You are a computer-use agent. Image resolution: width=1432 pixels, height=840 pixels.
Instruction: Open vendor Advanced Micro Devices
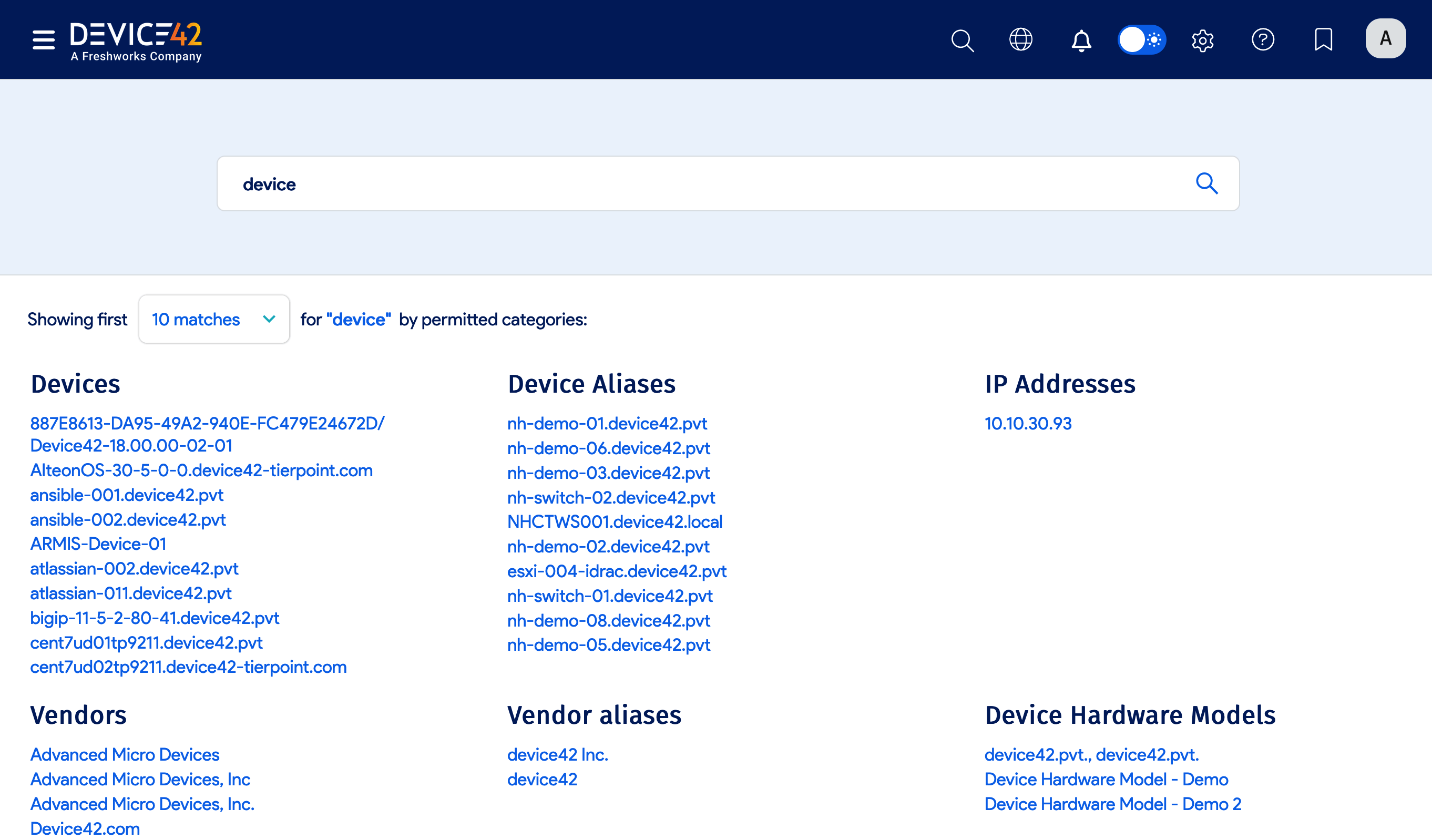125,754
